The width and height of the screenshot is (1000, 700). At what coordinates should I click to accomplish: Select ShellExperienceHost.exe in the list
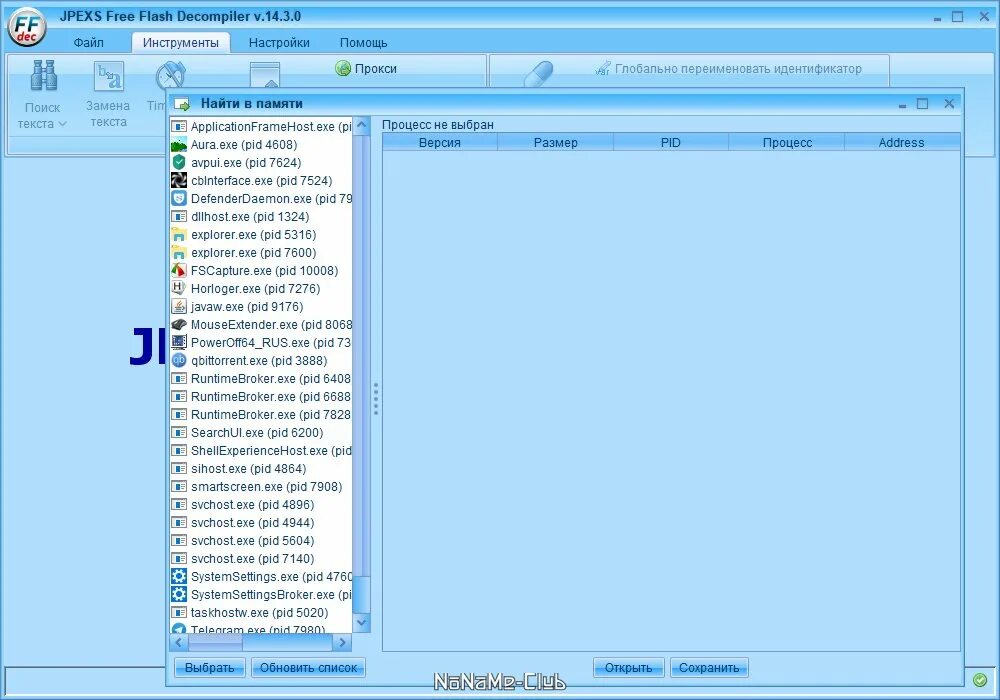click(261, 450)
